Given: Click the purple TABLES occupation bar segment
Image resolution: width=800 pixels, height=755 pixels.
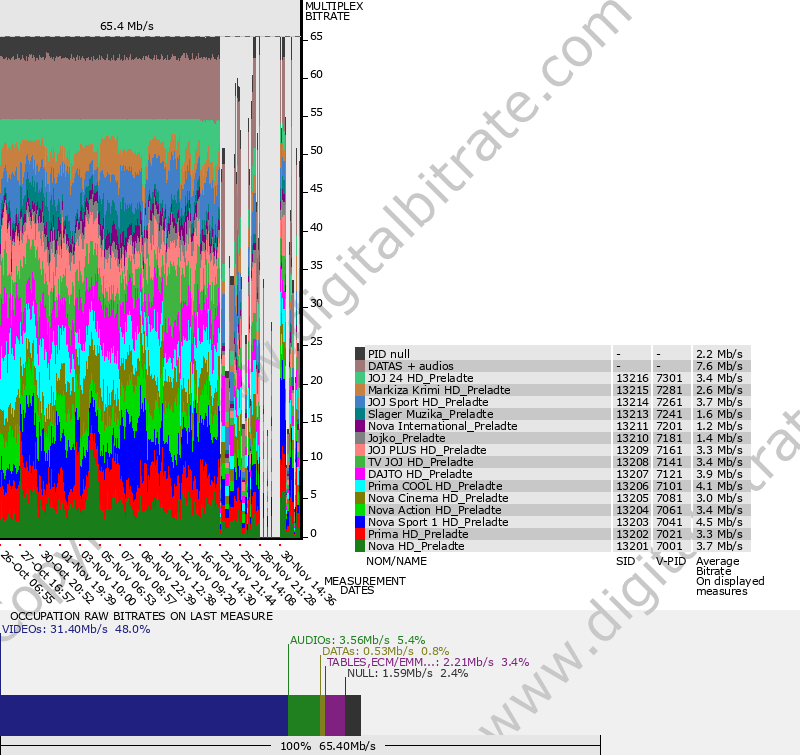Looking at the screenshot, I should click(x=335, y=715).
